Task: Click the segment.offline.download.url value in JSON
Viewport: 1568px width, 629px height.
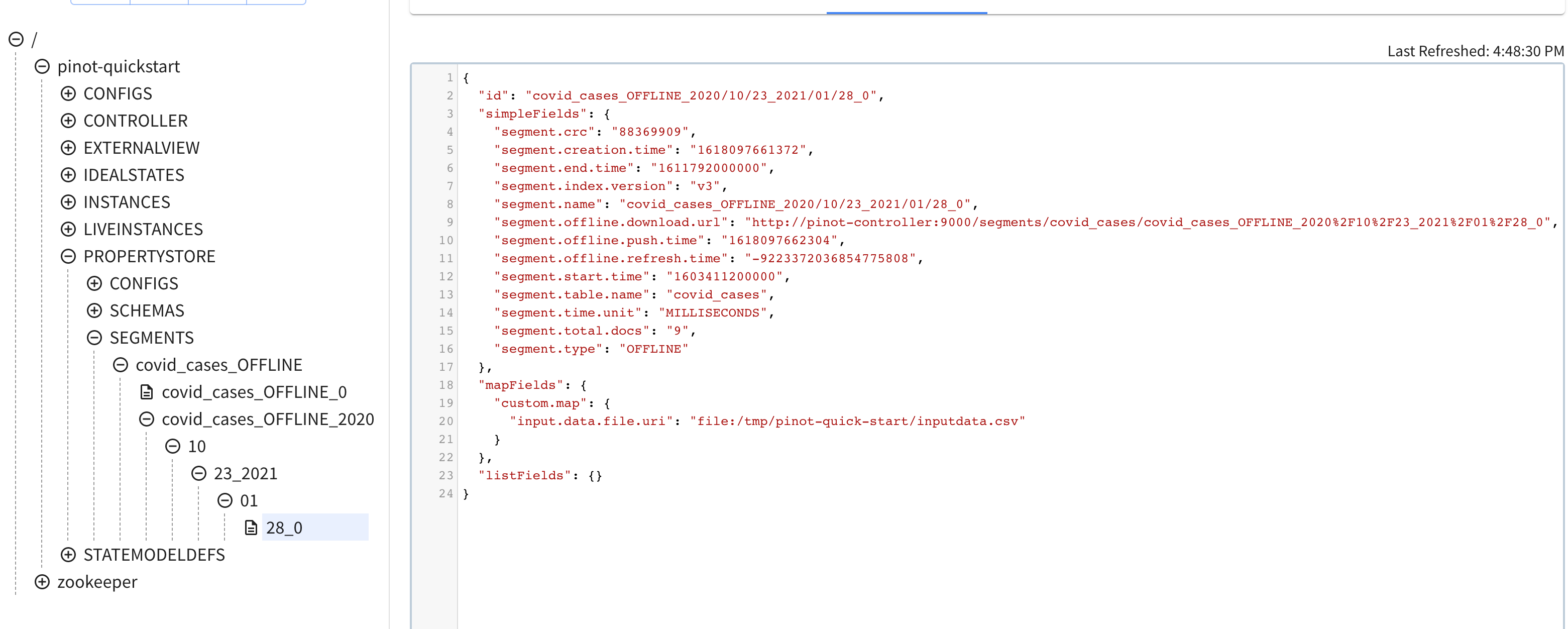Action: [x=1147, y=222]
